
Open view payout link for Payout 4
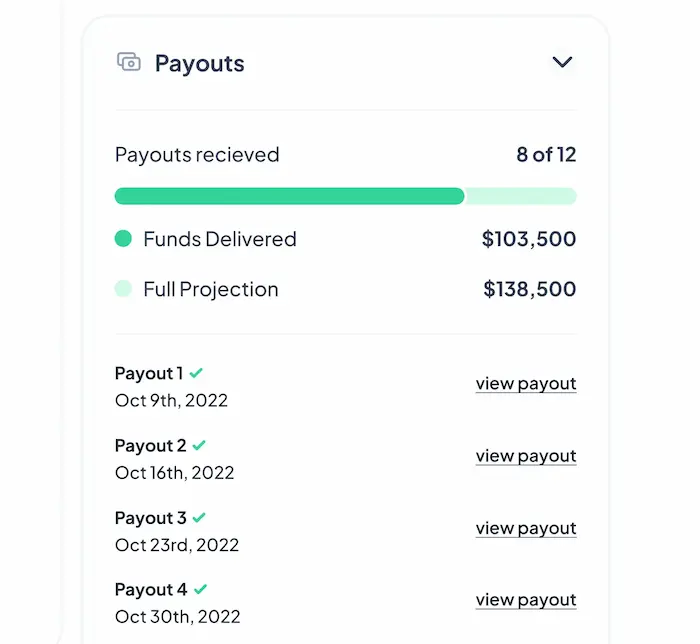pos(526,600)
